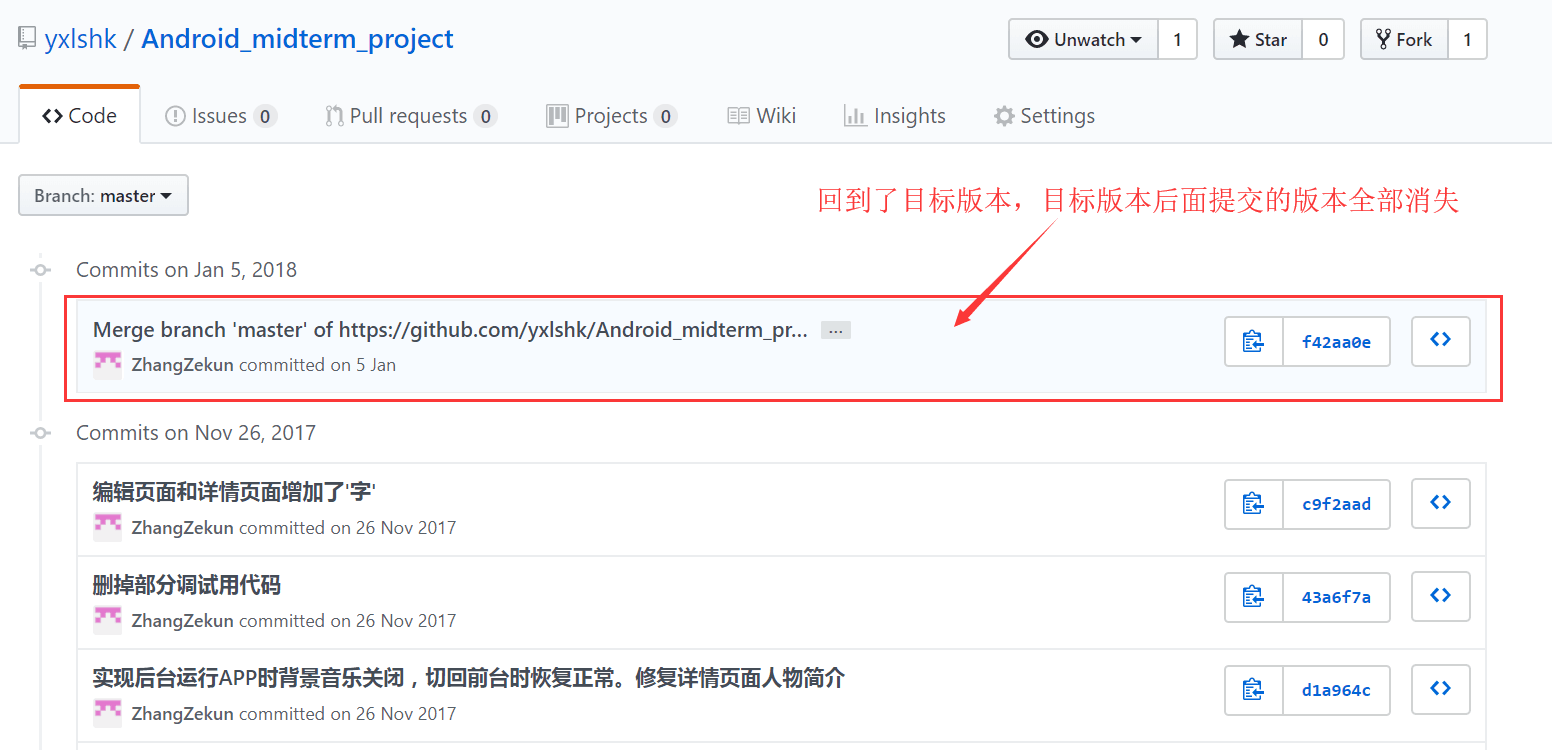The width and height of the screenshot is (1552, 750).
Task: Open the commit titled 删掉部分调试用代码
Action: coord(187,585)
